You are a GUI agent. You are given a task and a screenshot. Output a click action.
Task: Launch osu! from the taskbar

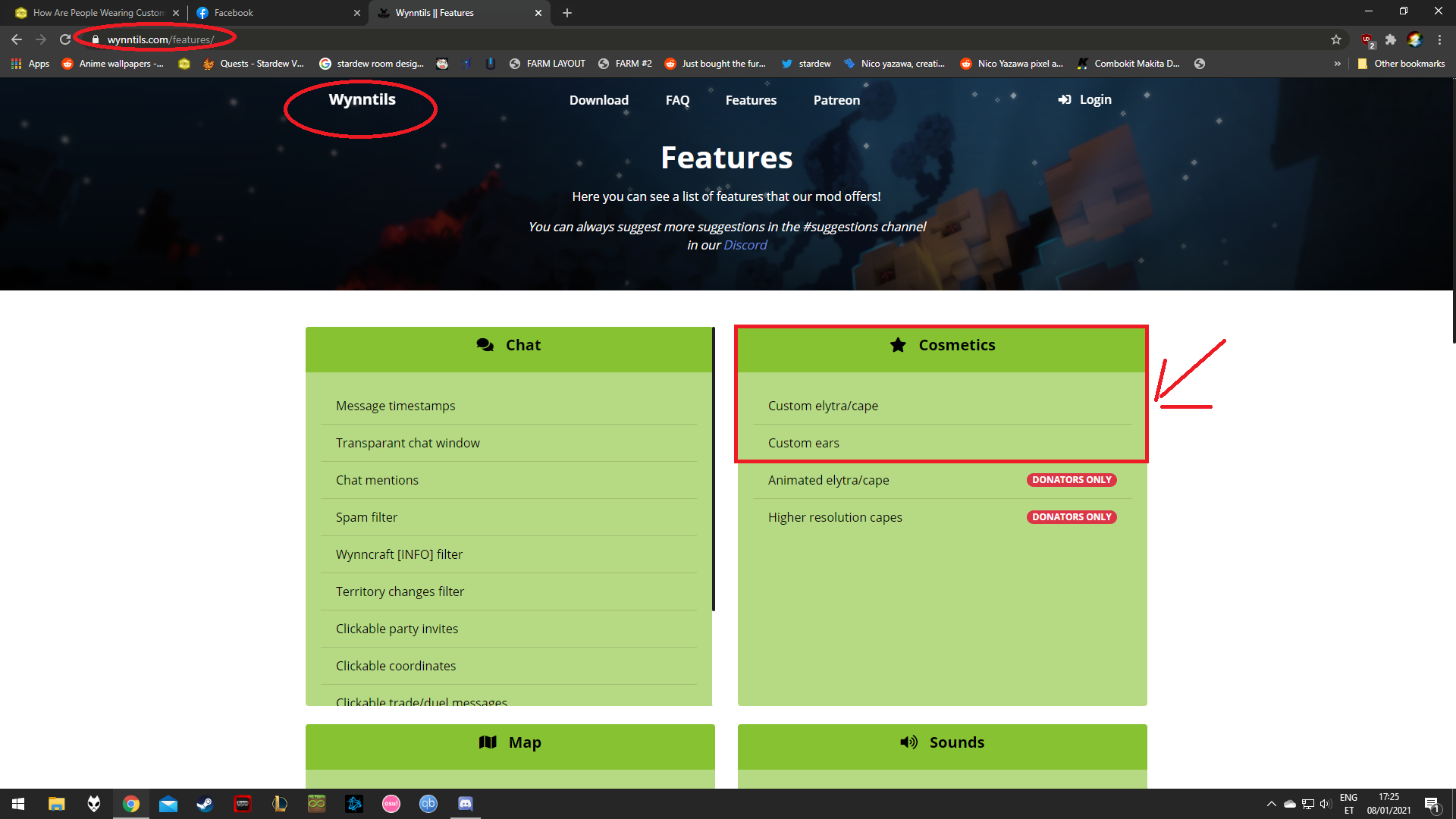391,803
